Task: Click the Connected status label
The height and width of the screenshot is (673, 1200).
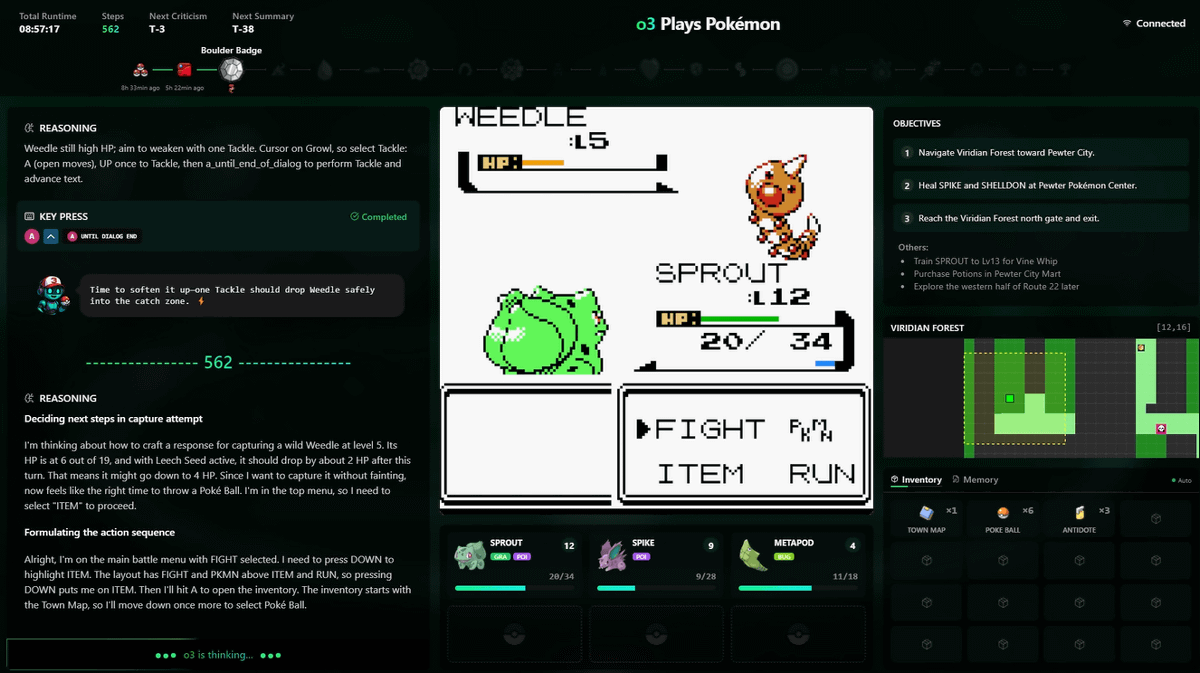Action: coord(1160,23)
